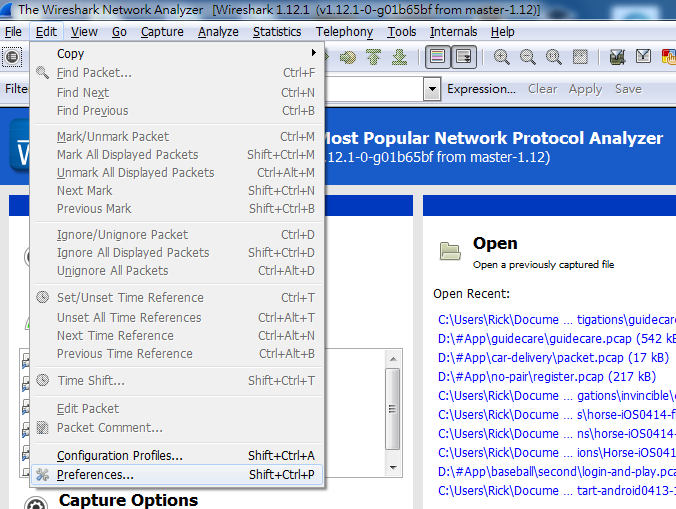This screenshot has width=676, height=509.
Task: Open recent file car-delivery packet.pcap
Action: pos(553,358)
